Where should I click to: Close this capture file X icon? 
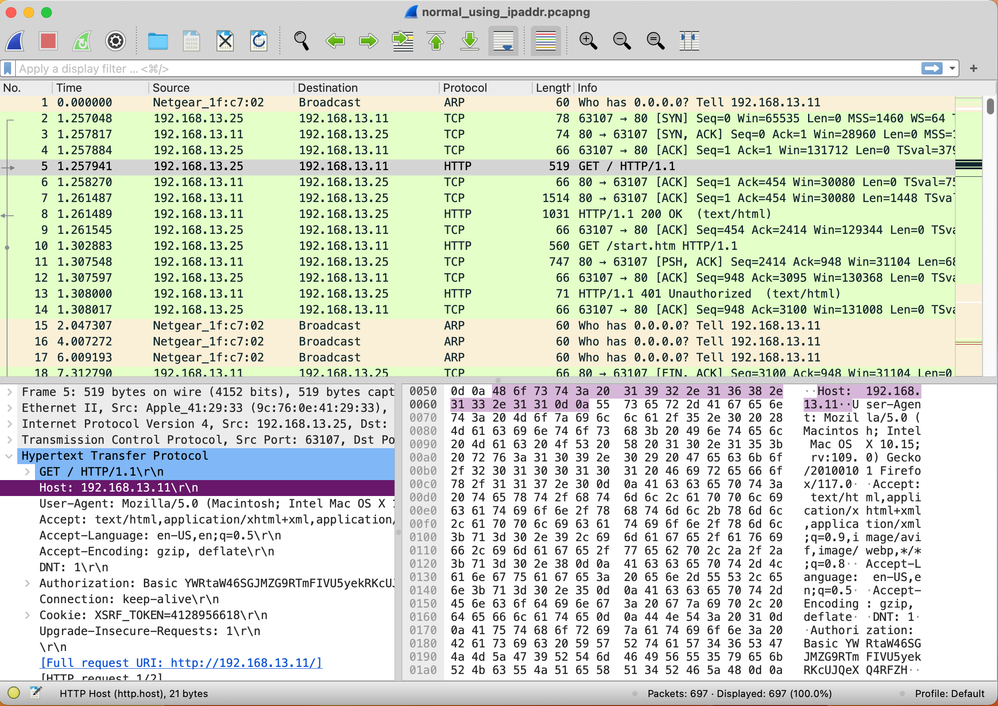[225, 41]
